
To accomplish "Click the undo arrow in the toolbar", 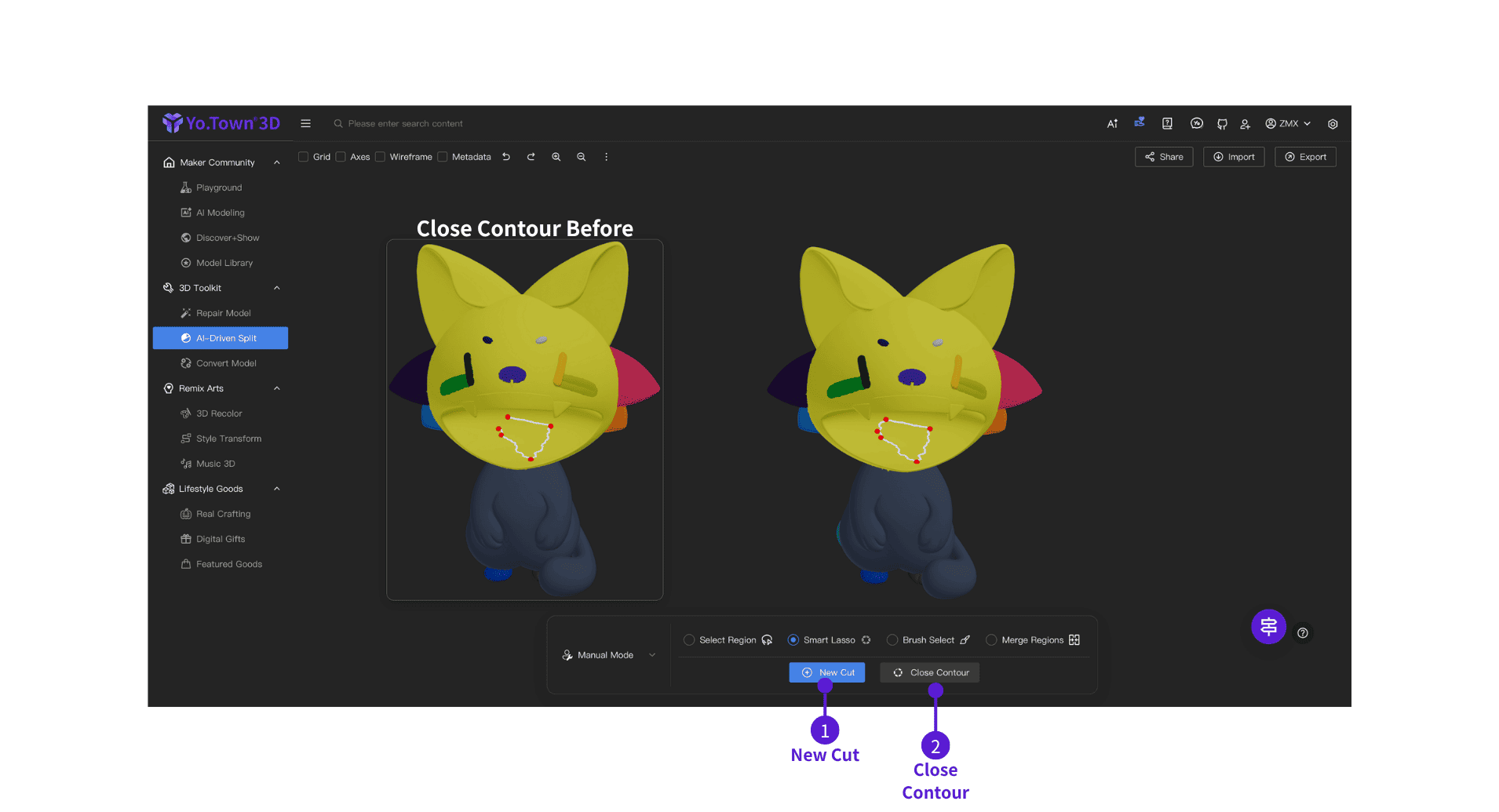I will point(506,157).
